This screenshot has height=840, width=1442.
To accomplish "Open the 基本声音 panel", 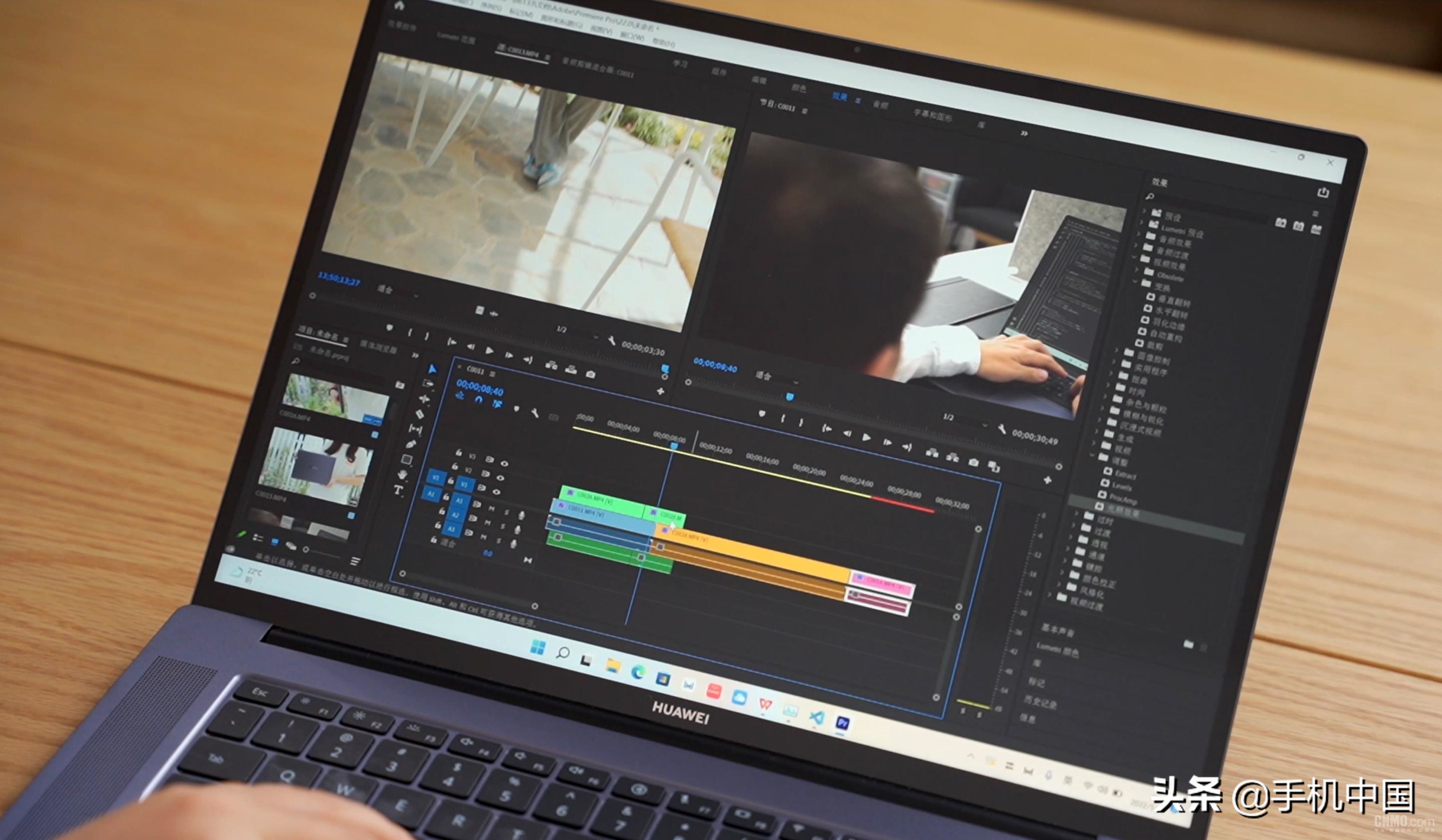I will (1057, 630).
